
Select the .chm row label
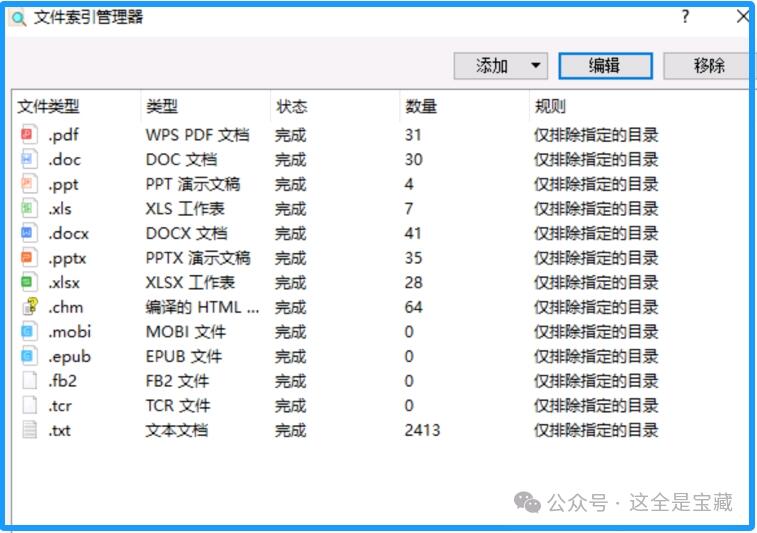click(x=65, y=307)
